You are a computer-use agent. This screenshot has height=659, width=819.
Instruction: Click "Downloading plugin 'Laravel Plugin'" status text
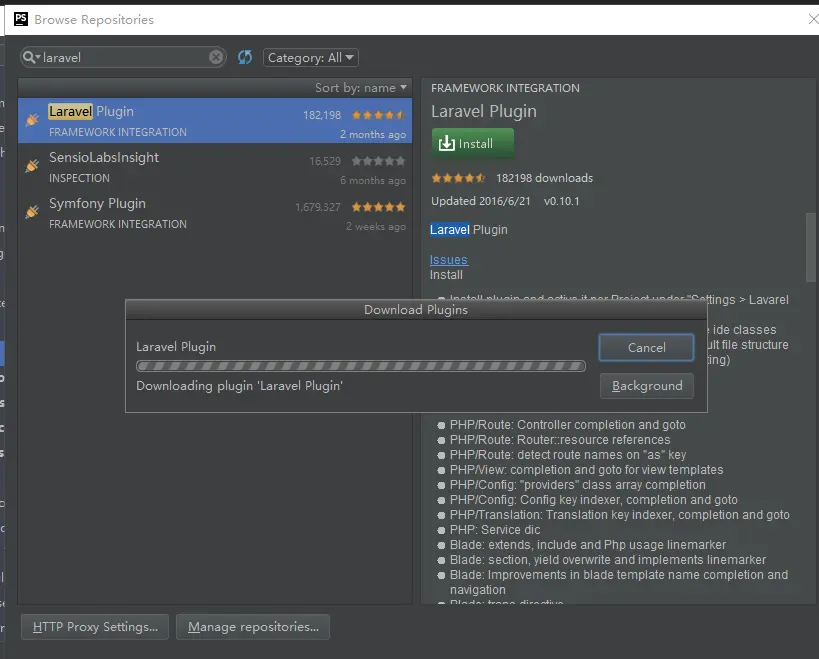(239, 386)
